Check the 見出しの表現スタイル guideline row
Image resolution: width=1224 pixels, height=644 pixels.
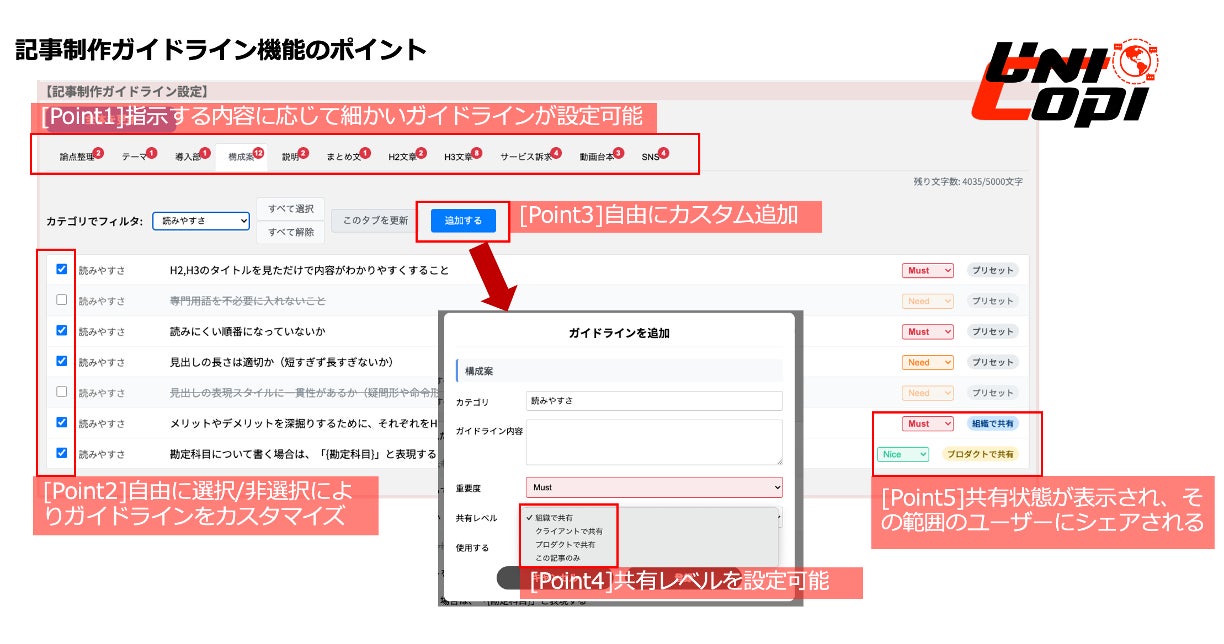(x=61, y=392)
